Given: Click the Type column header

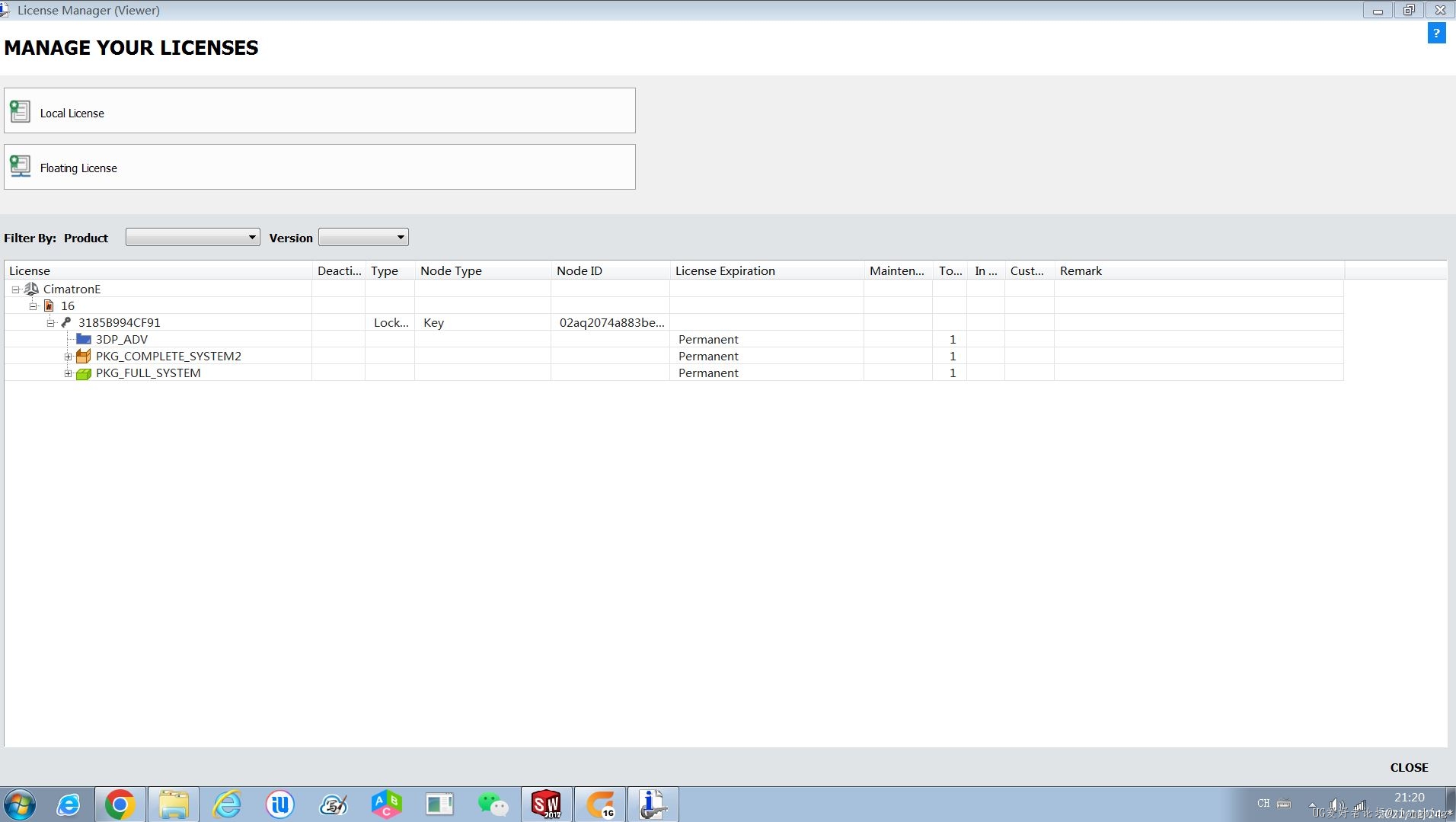Looking at the screenshot, I should tap(390, 270).
